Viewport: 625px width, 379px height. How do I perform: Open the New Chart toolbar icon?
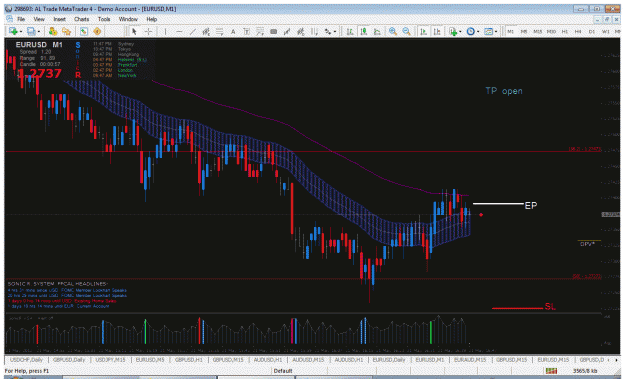click(13, 31)
